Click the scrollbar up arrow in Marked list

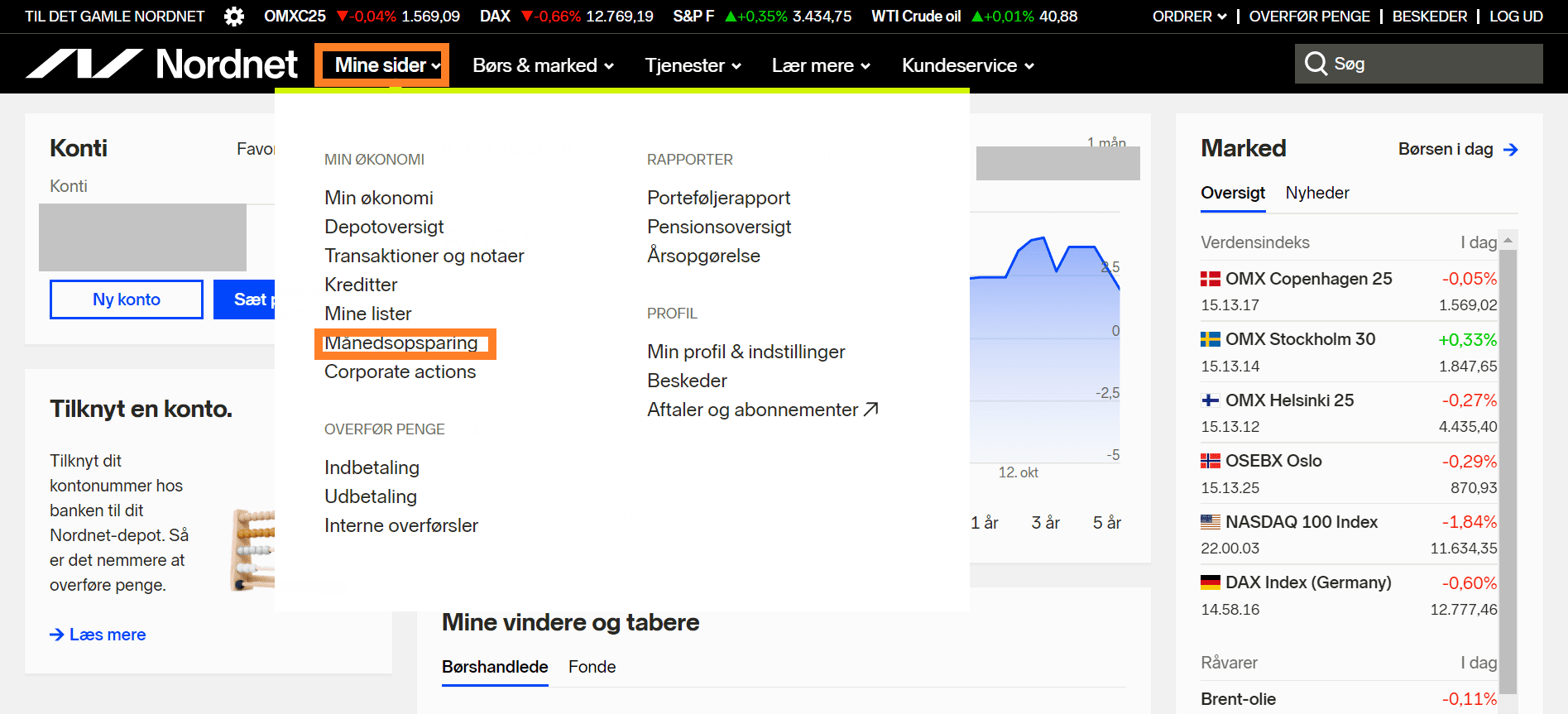tap(1508, 240)
